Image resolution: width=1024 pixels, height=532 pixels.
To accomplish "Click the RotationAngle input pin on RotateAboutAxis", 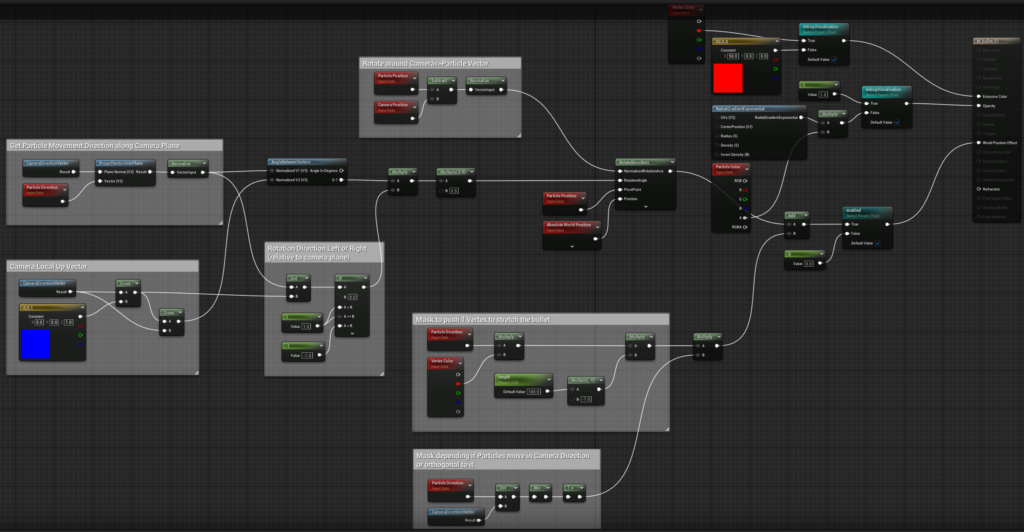I will pos(620,180).
